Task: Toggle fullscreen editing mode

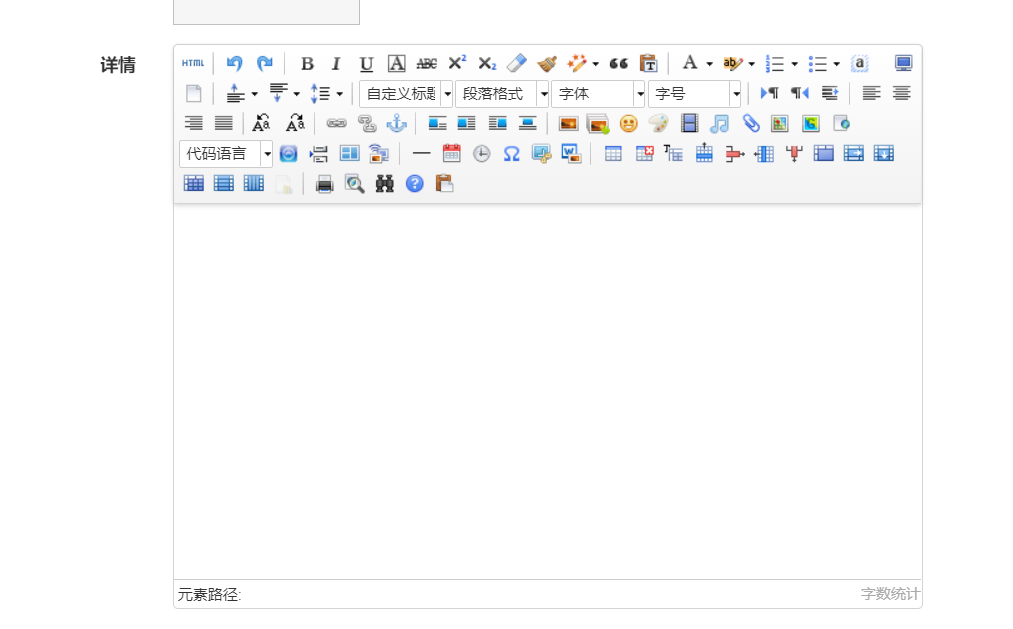Action: coord(903,63)
